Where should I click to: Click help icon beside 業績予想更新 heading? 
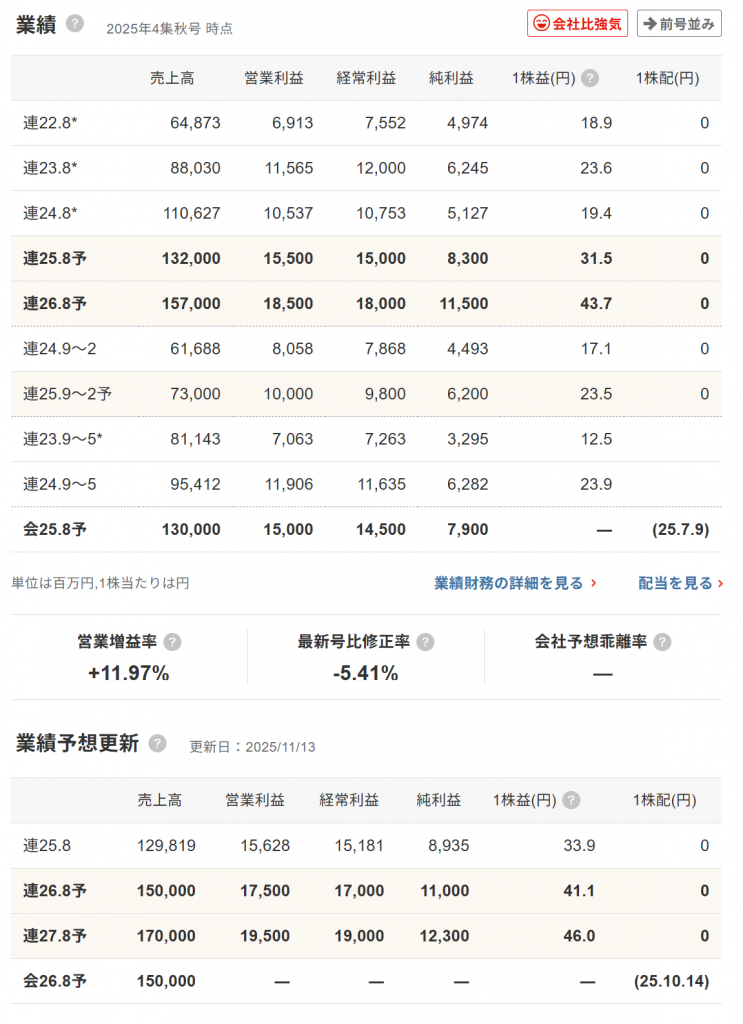click(157, 743)
